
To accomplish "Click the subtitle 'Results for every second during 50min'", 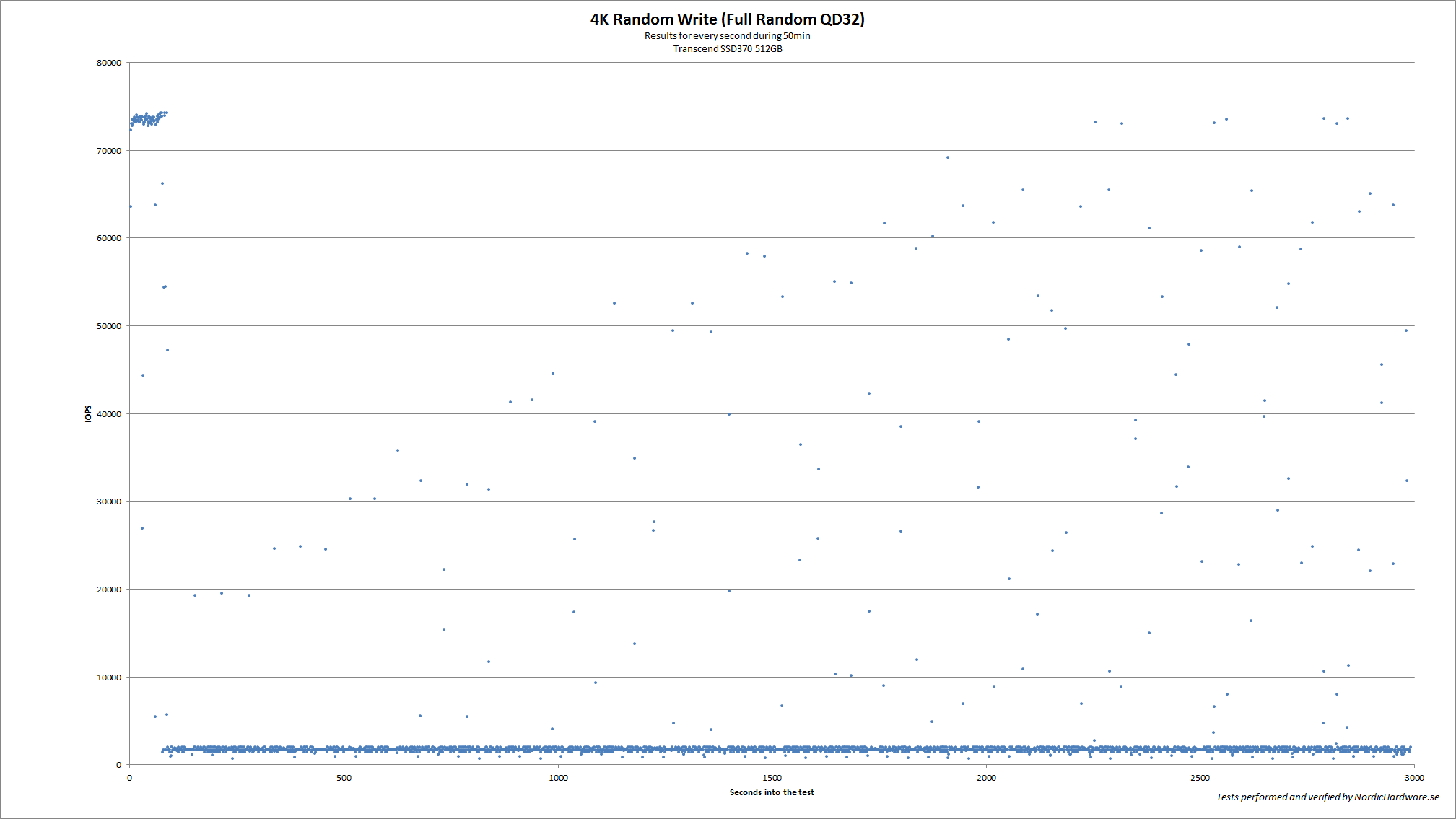I will pyautogui.click(x=727, y=36).
